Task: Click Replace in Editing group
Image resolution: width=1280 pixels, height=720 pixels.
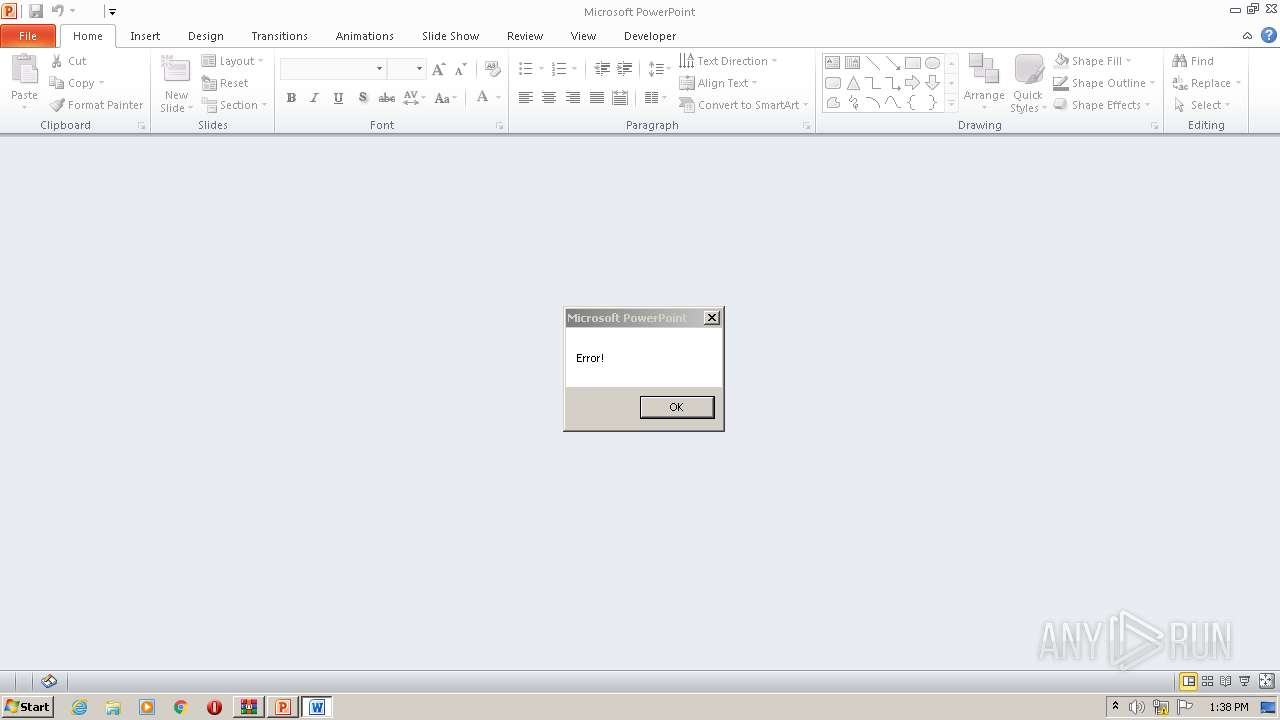Action: 1206,83
